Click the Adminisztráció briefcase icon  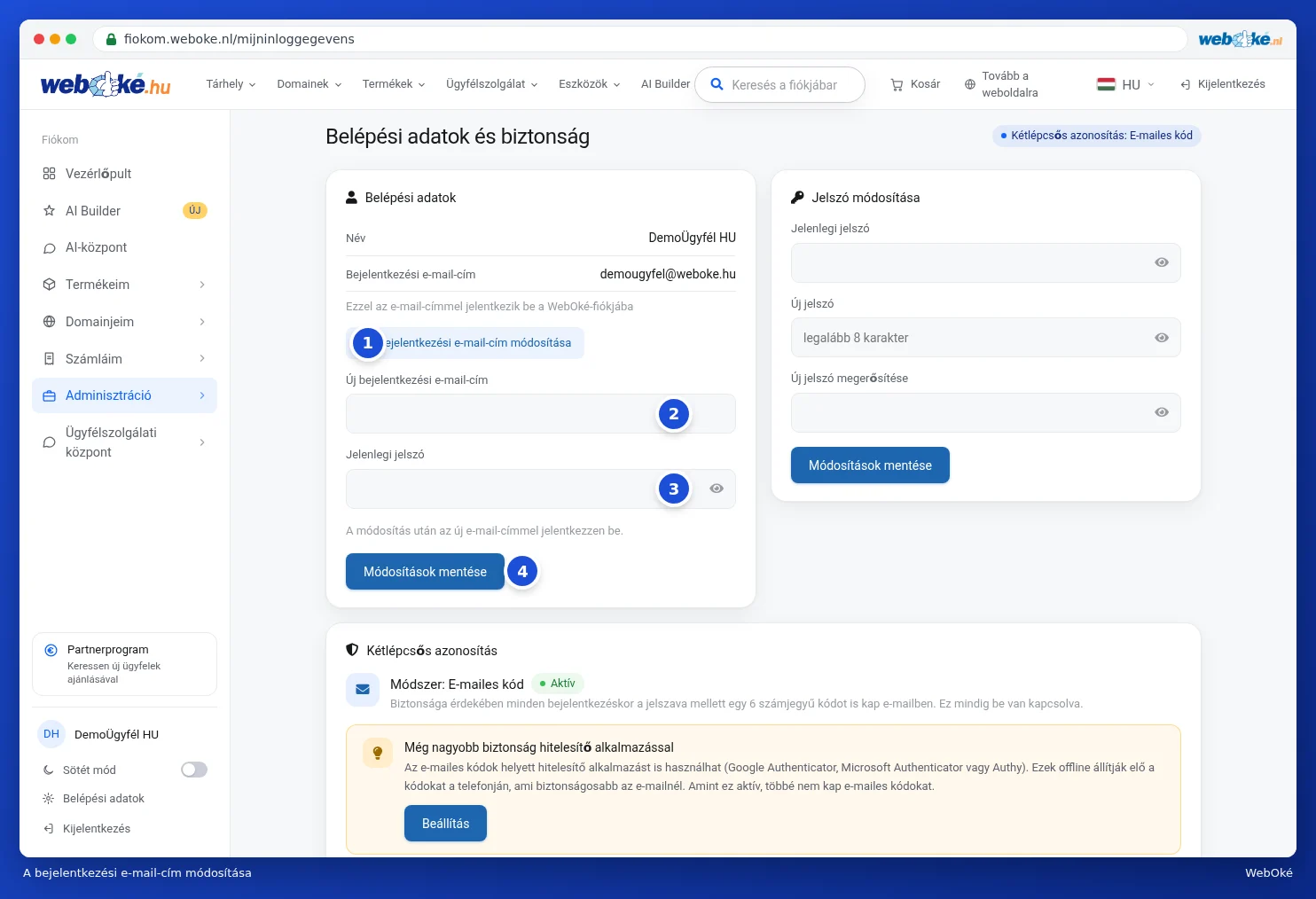tap(50, 395)
